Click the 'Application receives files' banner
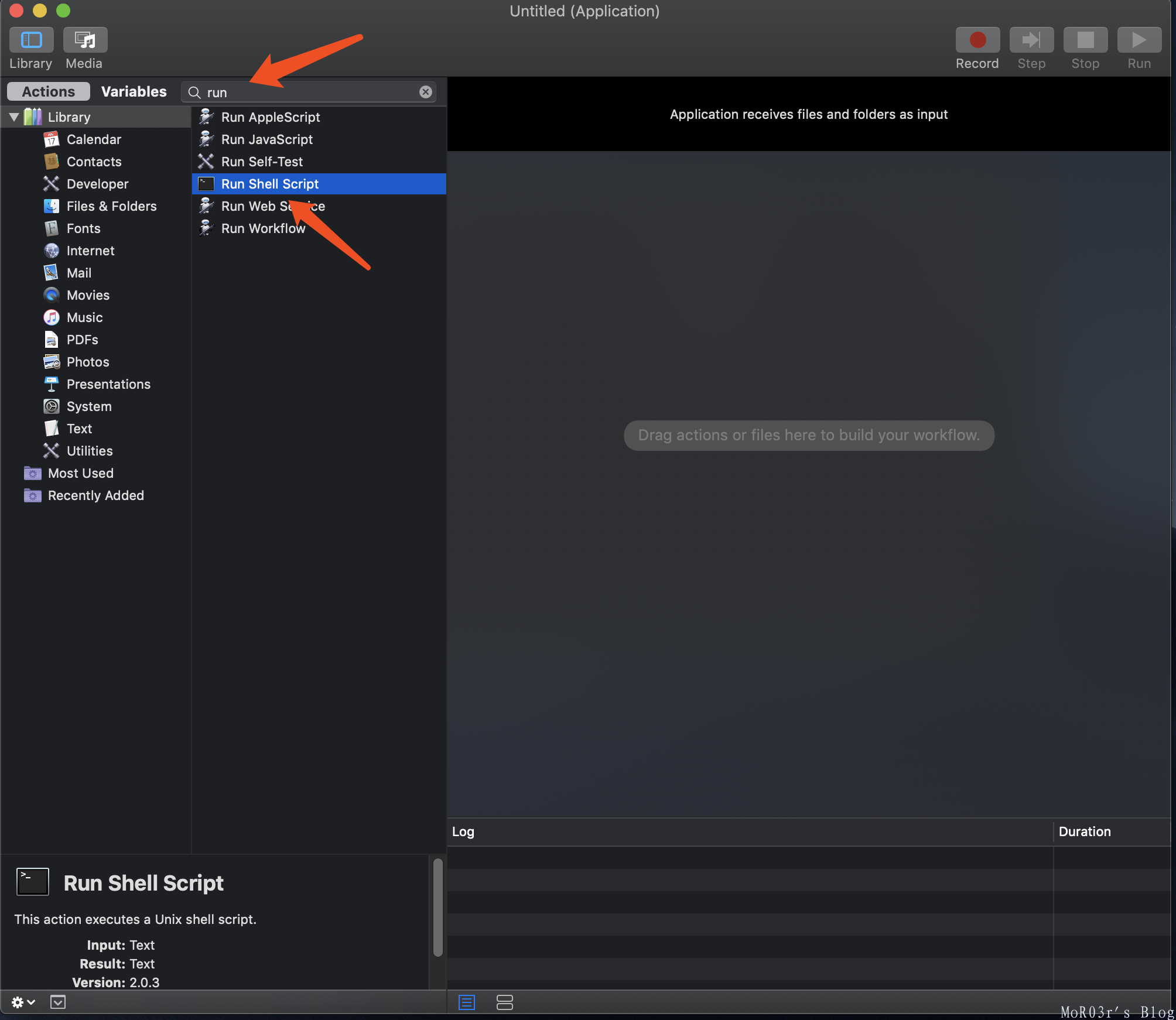Image resolution: width=1176 pixels, height=1020 pixels. click(x=809, y=114)
